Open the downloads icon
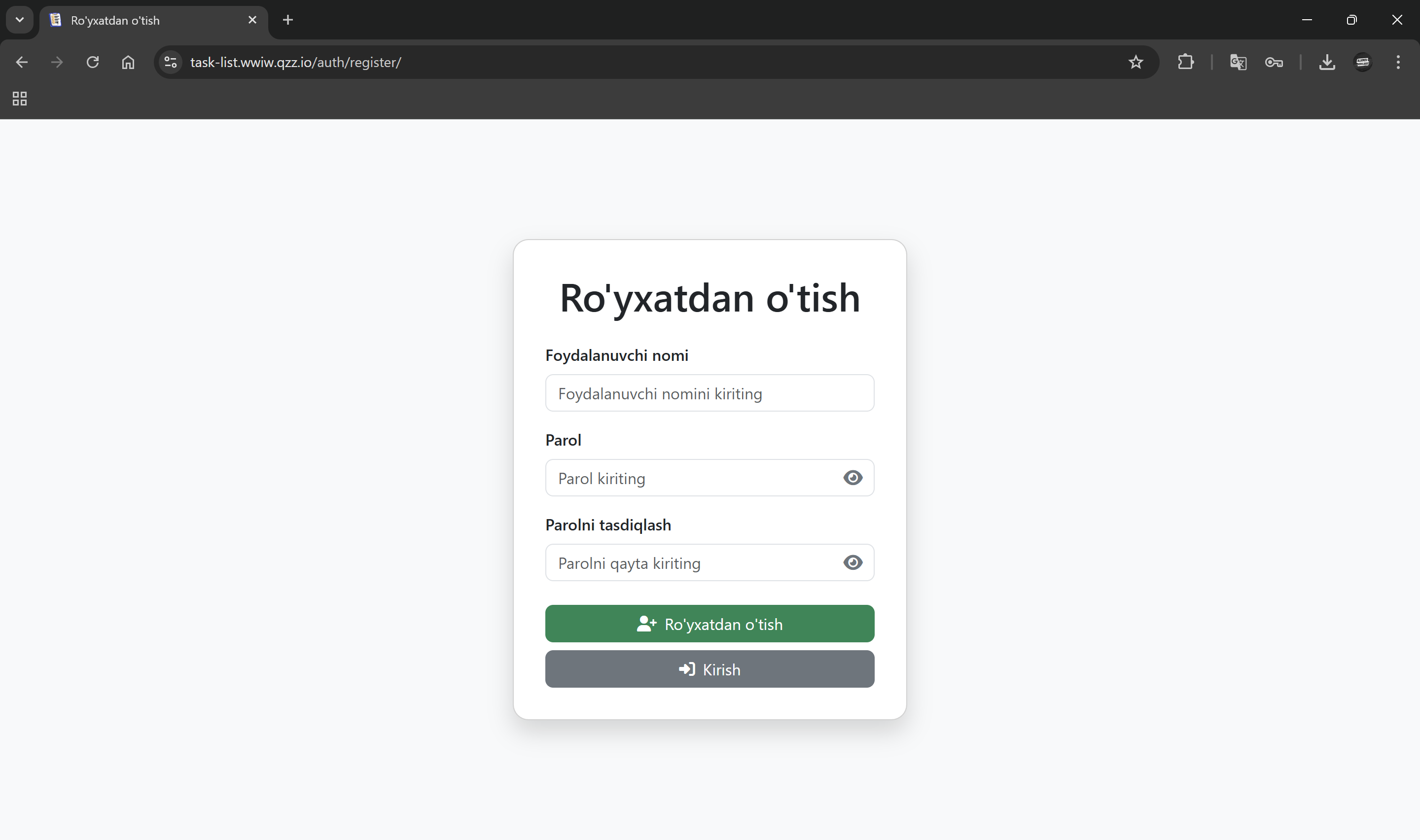 pyautogui.click(x=1327, y=62)
